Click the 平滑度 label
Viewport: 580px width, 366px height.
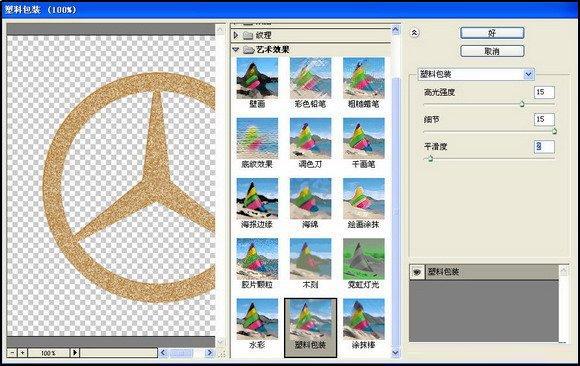coord(436,147)
